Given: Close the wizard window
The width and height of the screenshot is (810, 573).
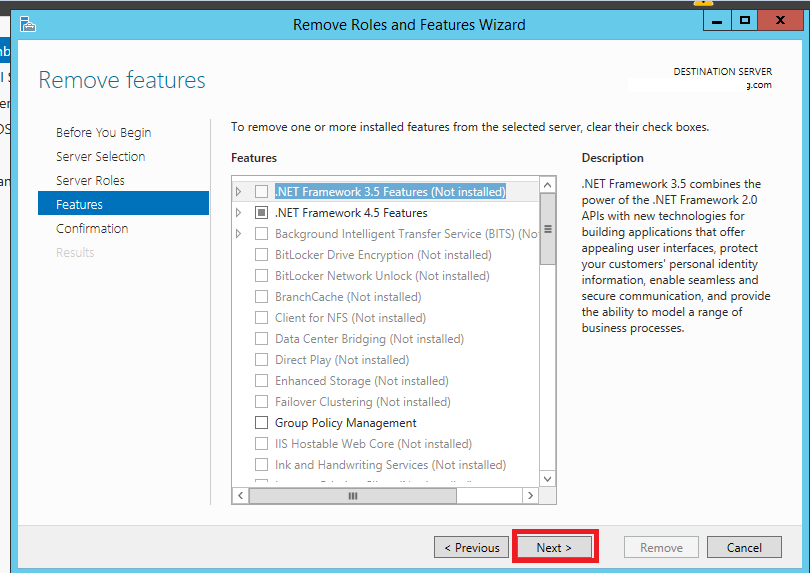Looking at the screenshot, I should coord(781,21).
